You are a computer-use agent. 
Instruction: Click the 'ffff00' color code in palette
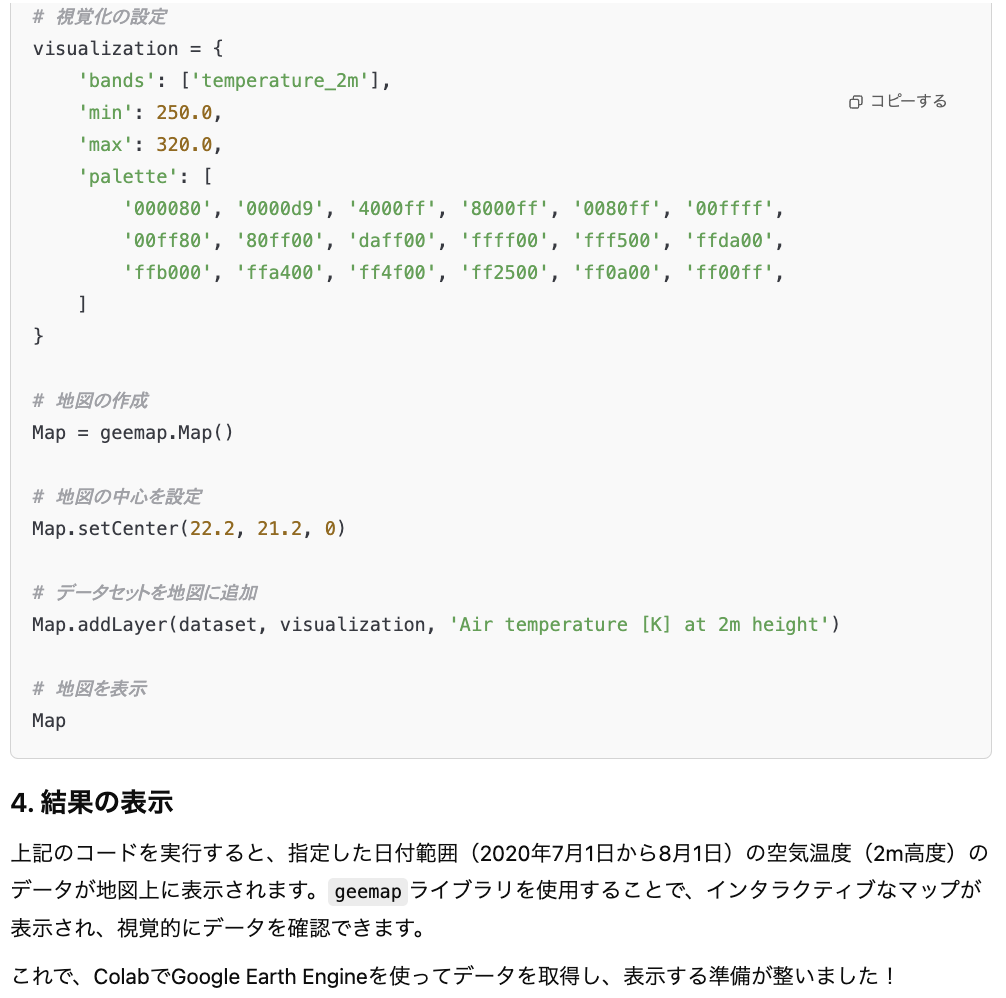tap(504, 241)
